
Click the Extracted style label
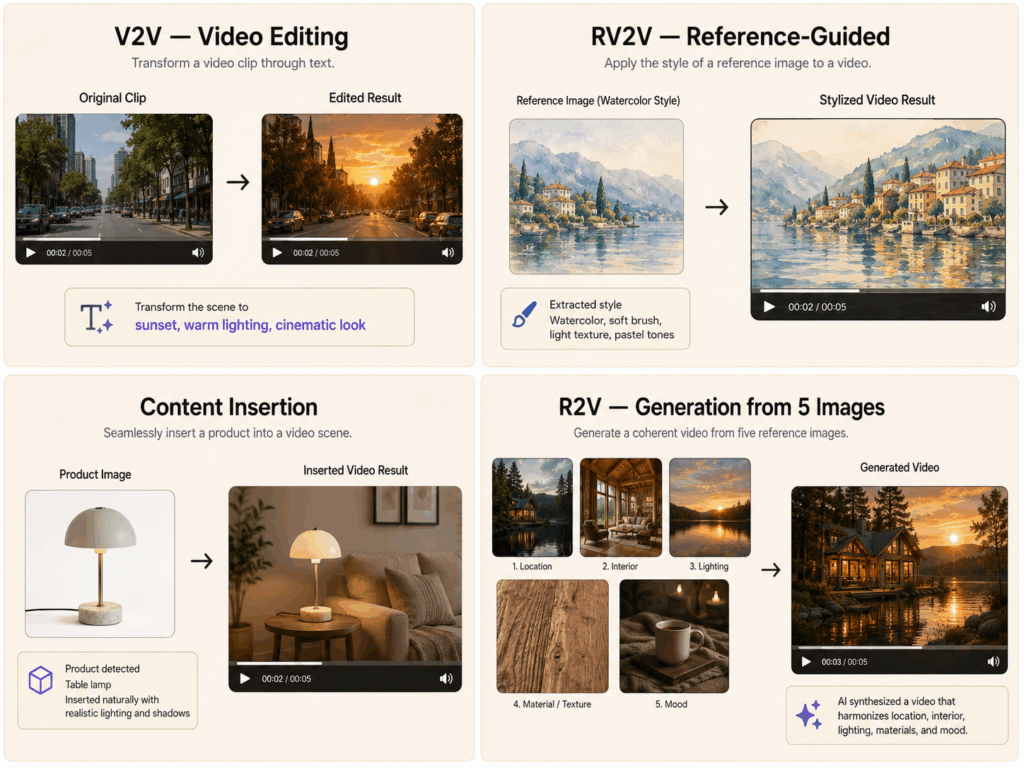(x=585, y=305)
